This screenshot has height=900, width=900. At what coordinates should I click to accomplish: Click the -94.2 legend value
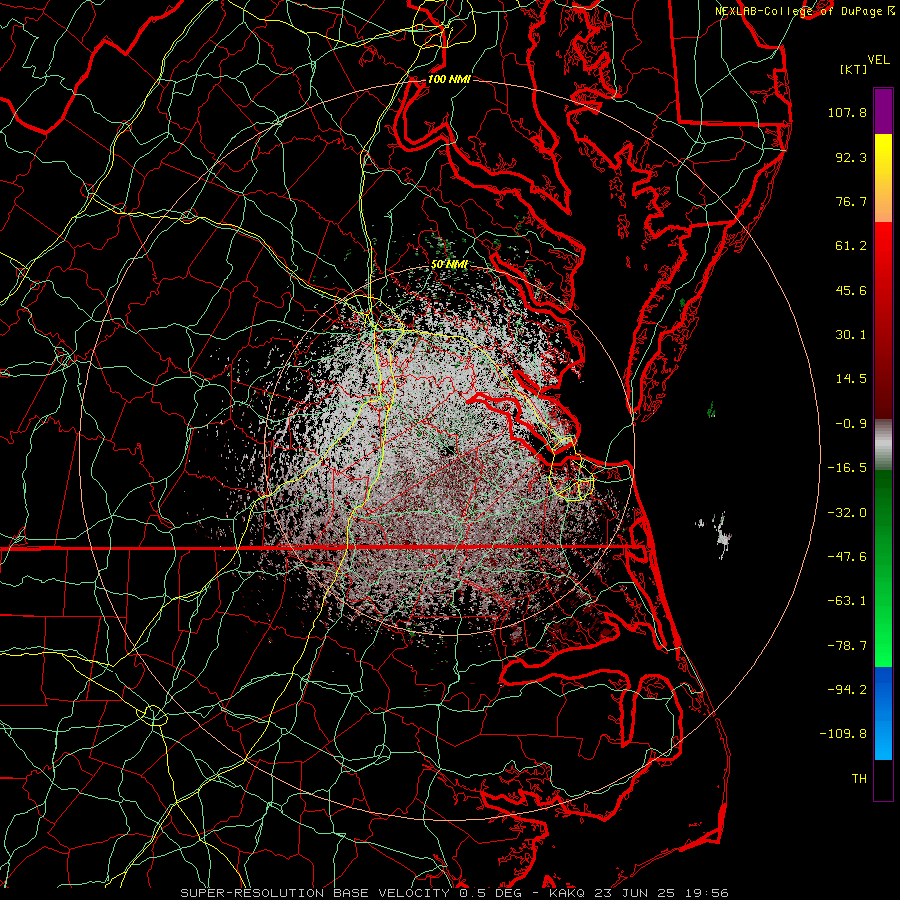pyautogui.click(x=847, y=689)
